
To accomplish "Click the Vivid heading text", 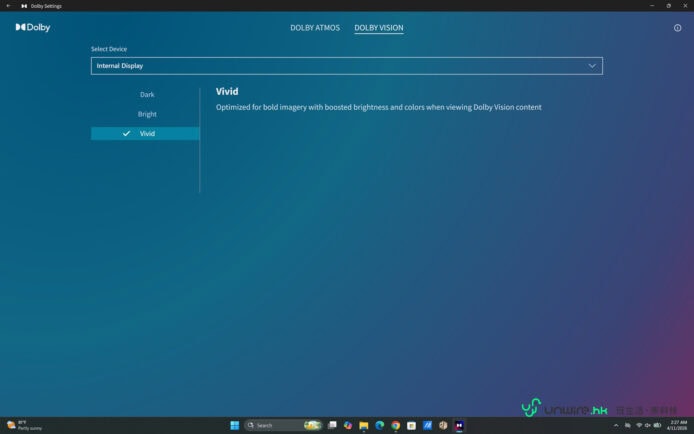I will 227,92.
